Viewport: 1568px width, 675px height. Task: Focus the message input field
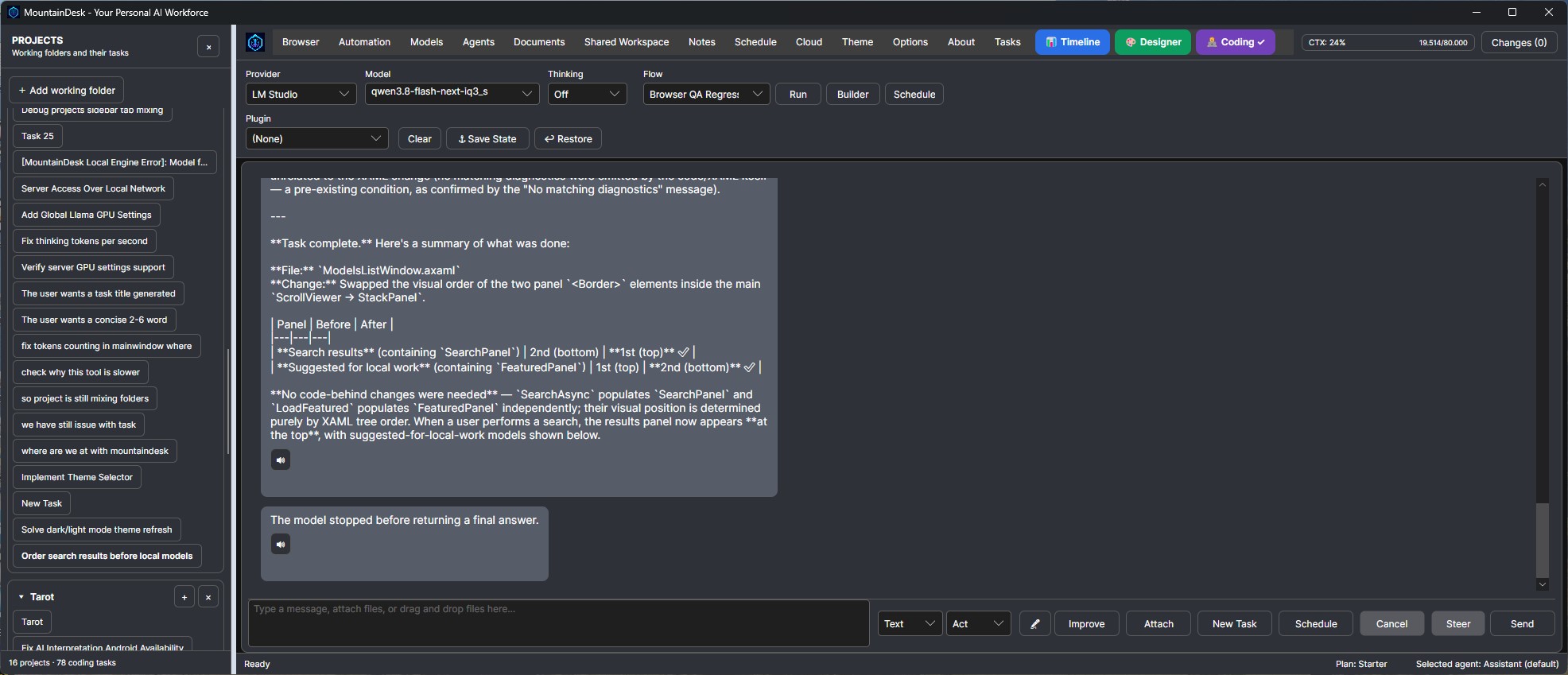pyautogui.click(x=558, y=623)
